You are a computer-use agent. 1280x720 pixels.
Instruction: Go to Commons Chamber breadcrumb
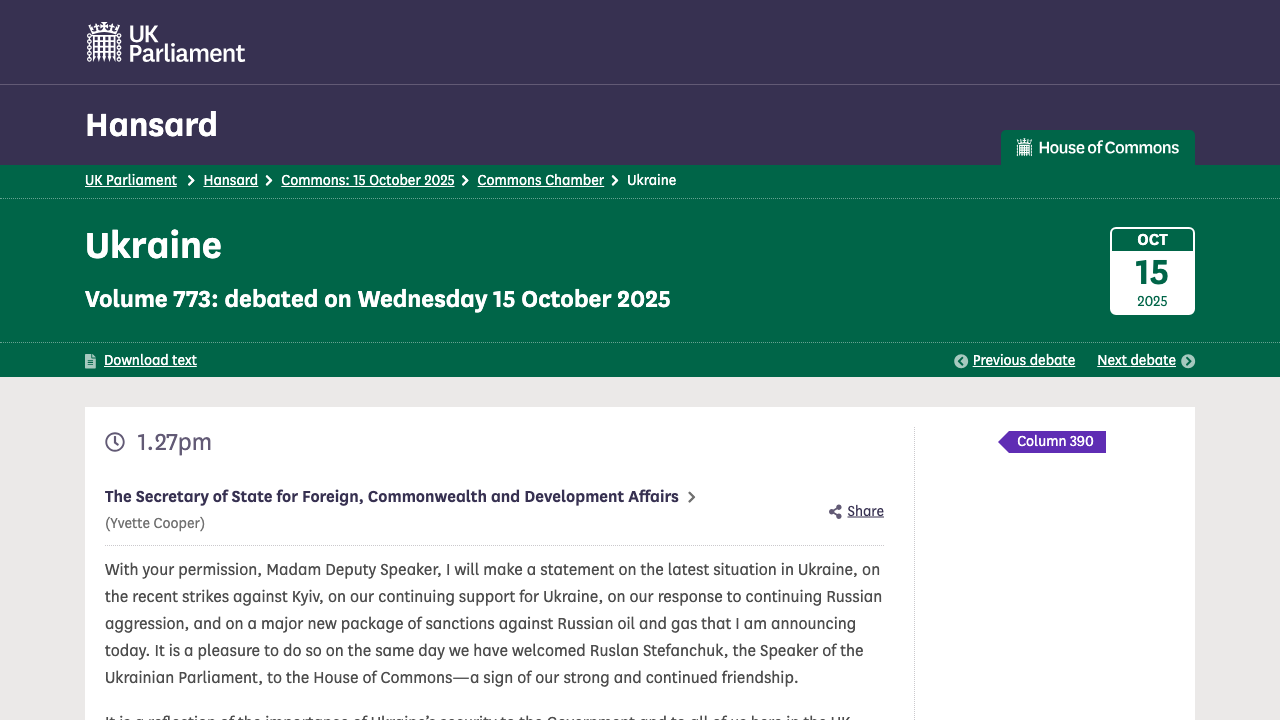point(540,181)
